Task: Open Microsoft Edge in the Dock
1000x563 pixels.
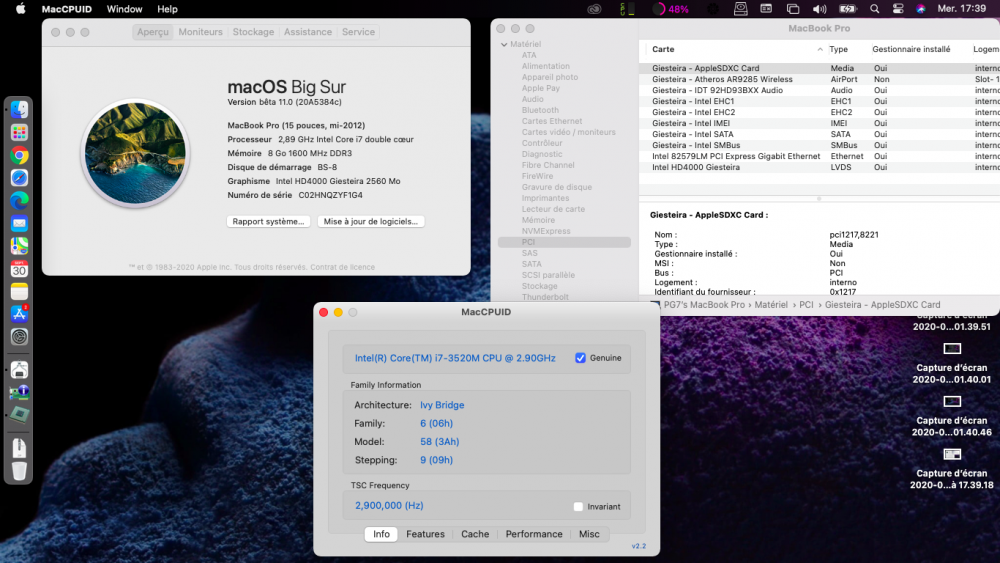Action: pyautogui.click(x=19, y=201)
